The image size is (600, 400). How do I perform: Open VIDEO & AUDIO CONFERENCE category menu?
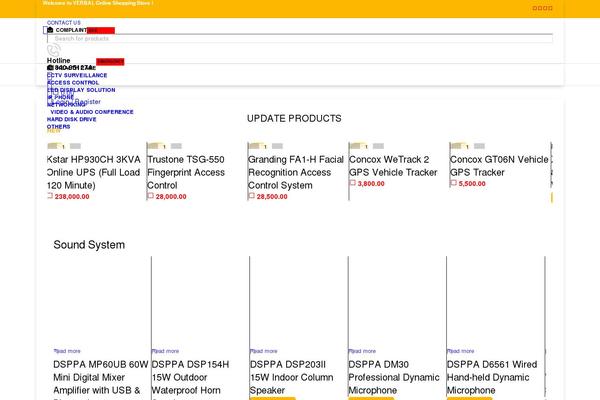pos(92,112)
